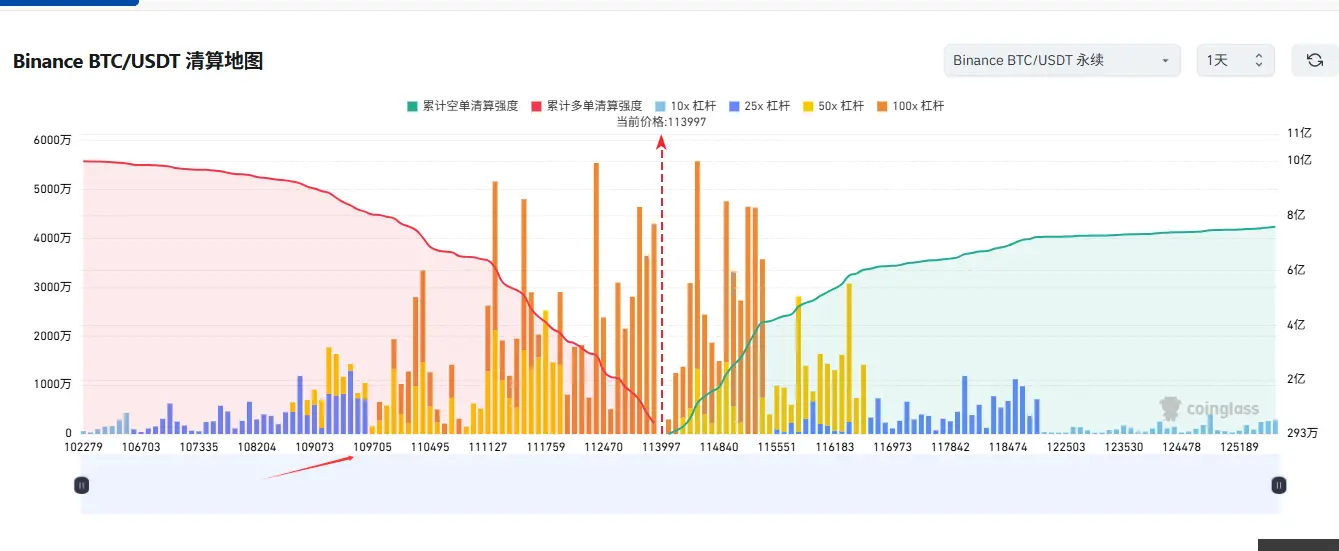Click left axis value 3000万
This screenshot has height=551, width=1339.
point(52,287)
